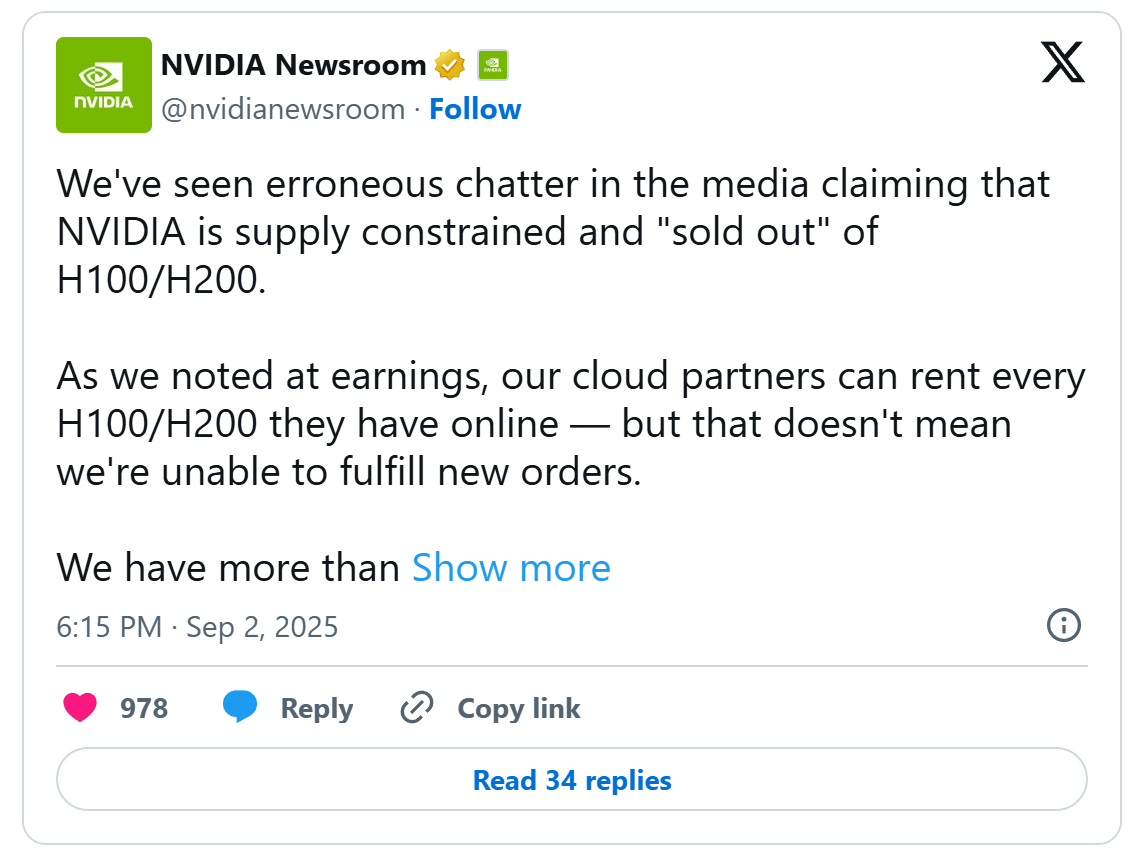
Task: Click the Copy link text label
Action: (518, 709)
